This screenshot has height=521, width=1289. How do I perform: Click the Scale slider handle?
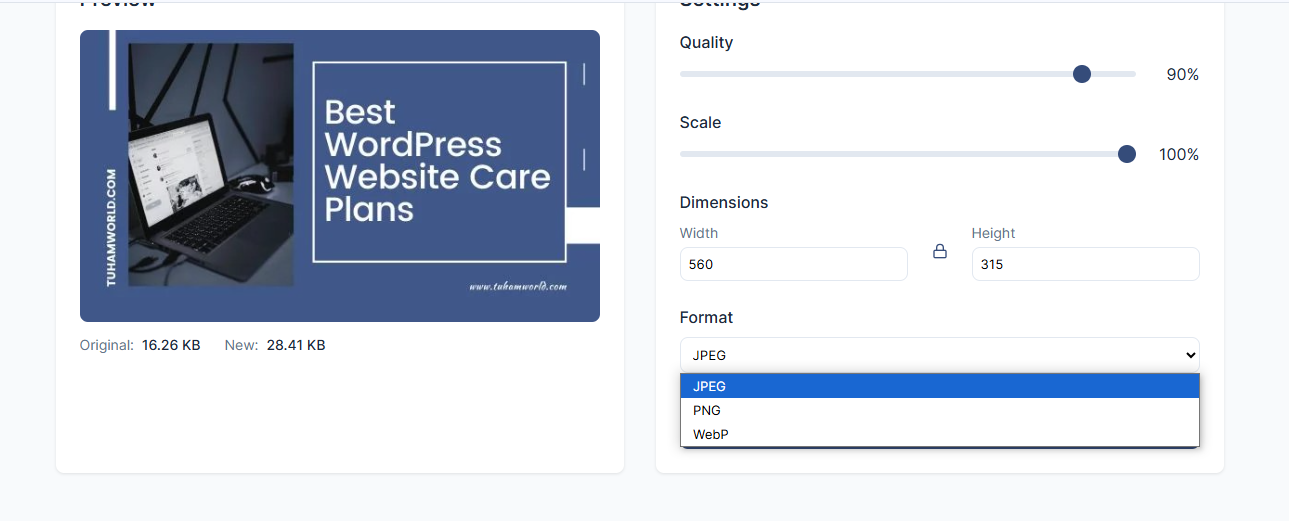1127,154
